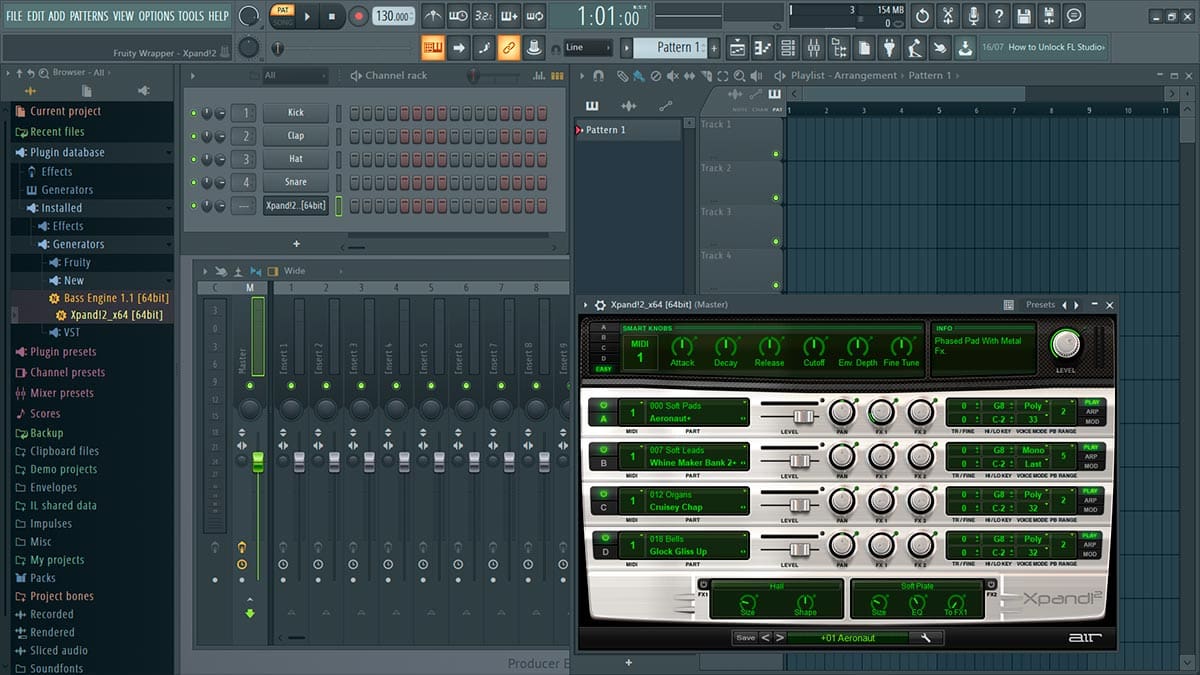Click the red Record button
1200x675 pixels.
(x=359, y=16)
